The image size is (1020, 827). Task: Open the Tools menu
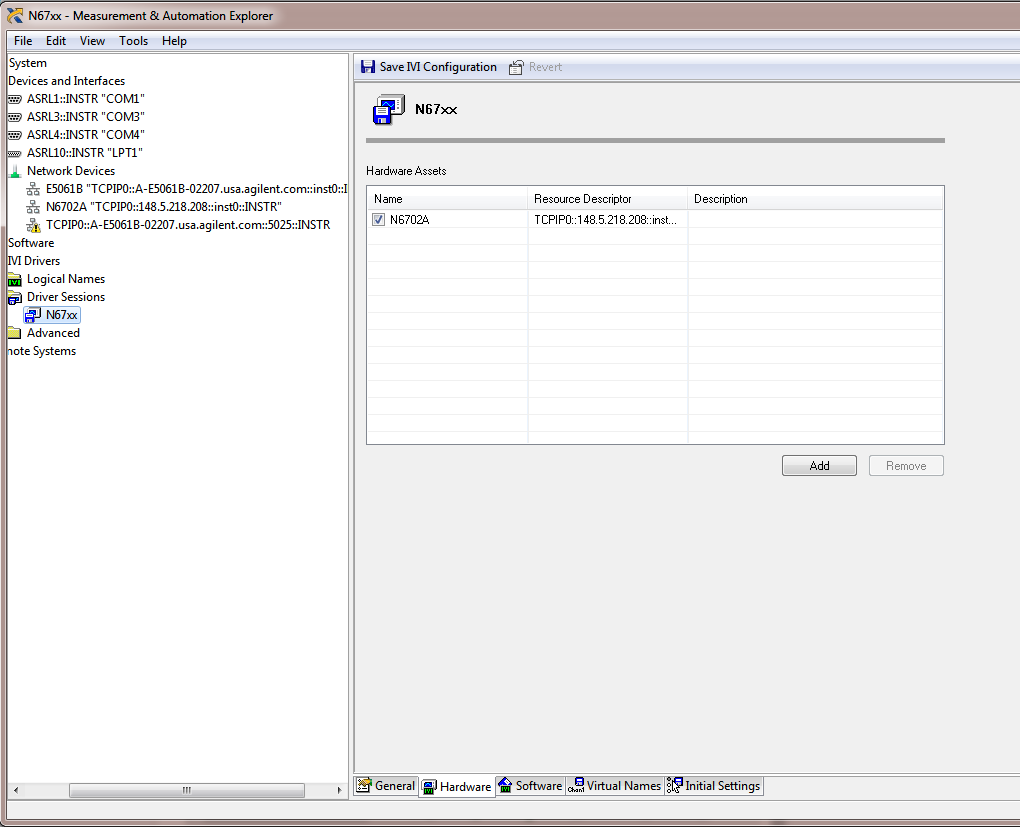(133, 41)
